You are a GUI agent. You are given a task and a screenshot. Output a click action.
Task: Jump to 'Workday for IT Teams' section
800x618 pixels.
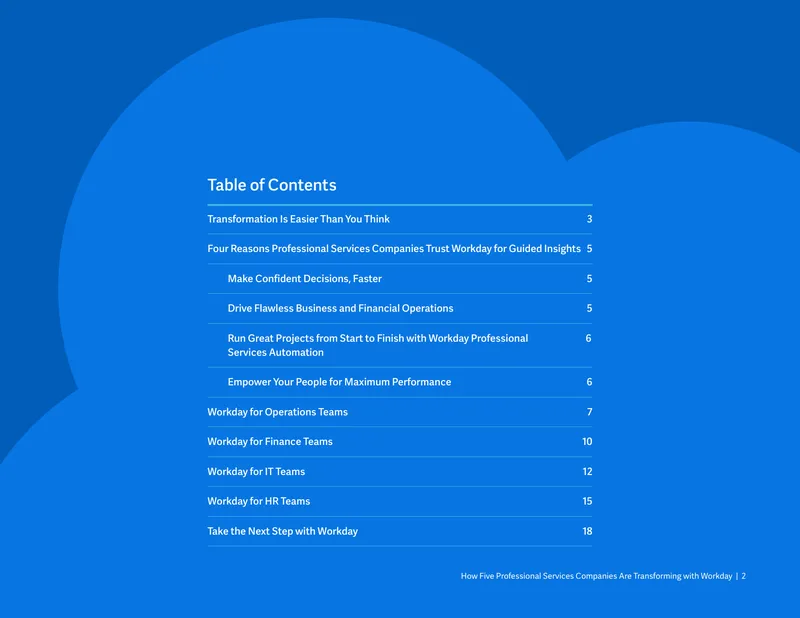(x=256, y=472)
